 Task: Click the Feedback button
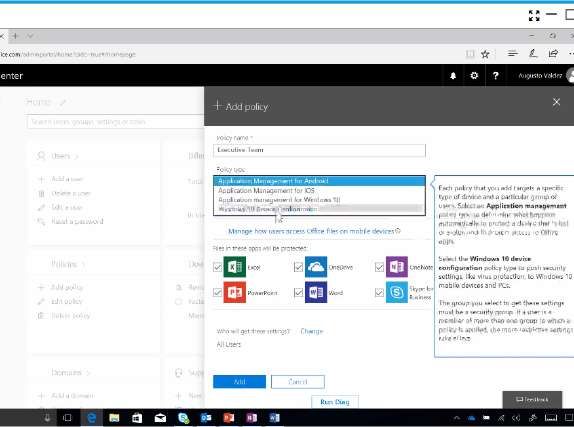coord(532,400)
